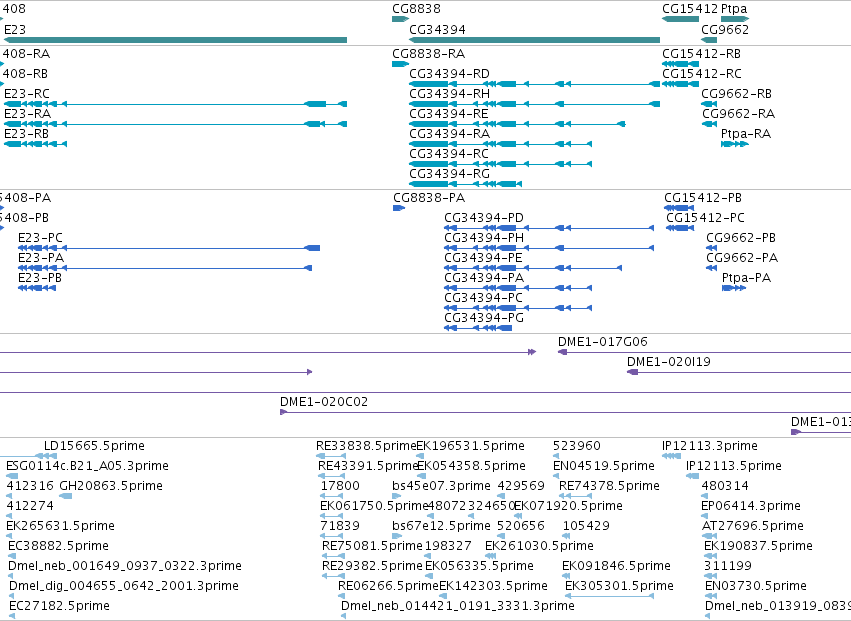Select the E23-PA protein label
This screenshot has width=851, height=621.
(41, 258)
